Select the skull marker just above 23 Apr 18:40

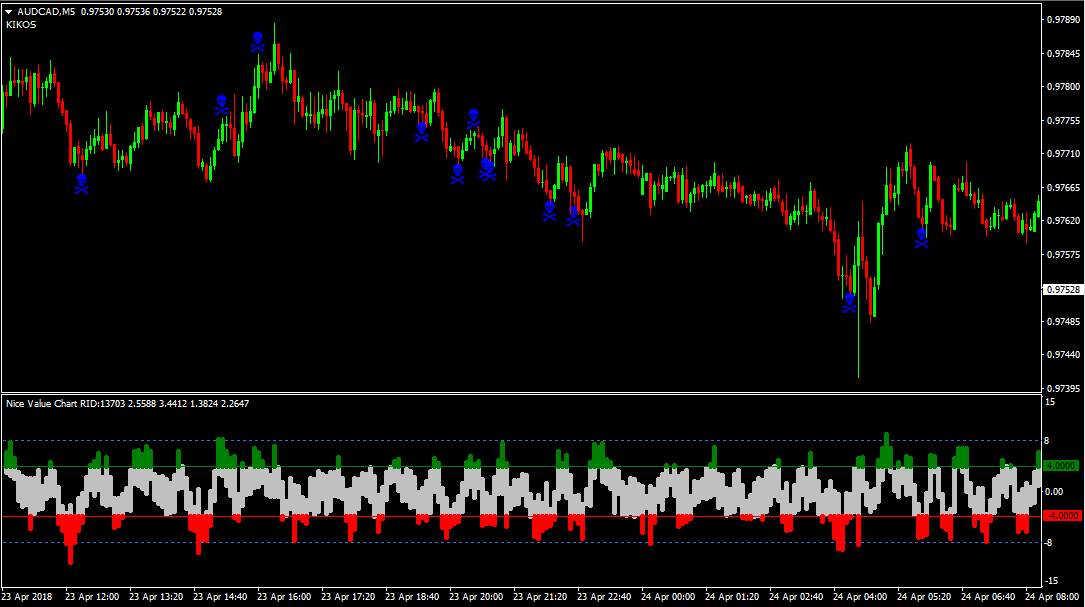tap(422, 131)
